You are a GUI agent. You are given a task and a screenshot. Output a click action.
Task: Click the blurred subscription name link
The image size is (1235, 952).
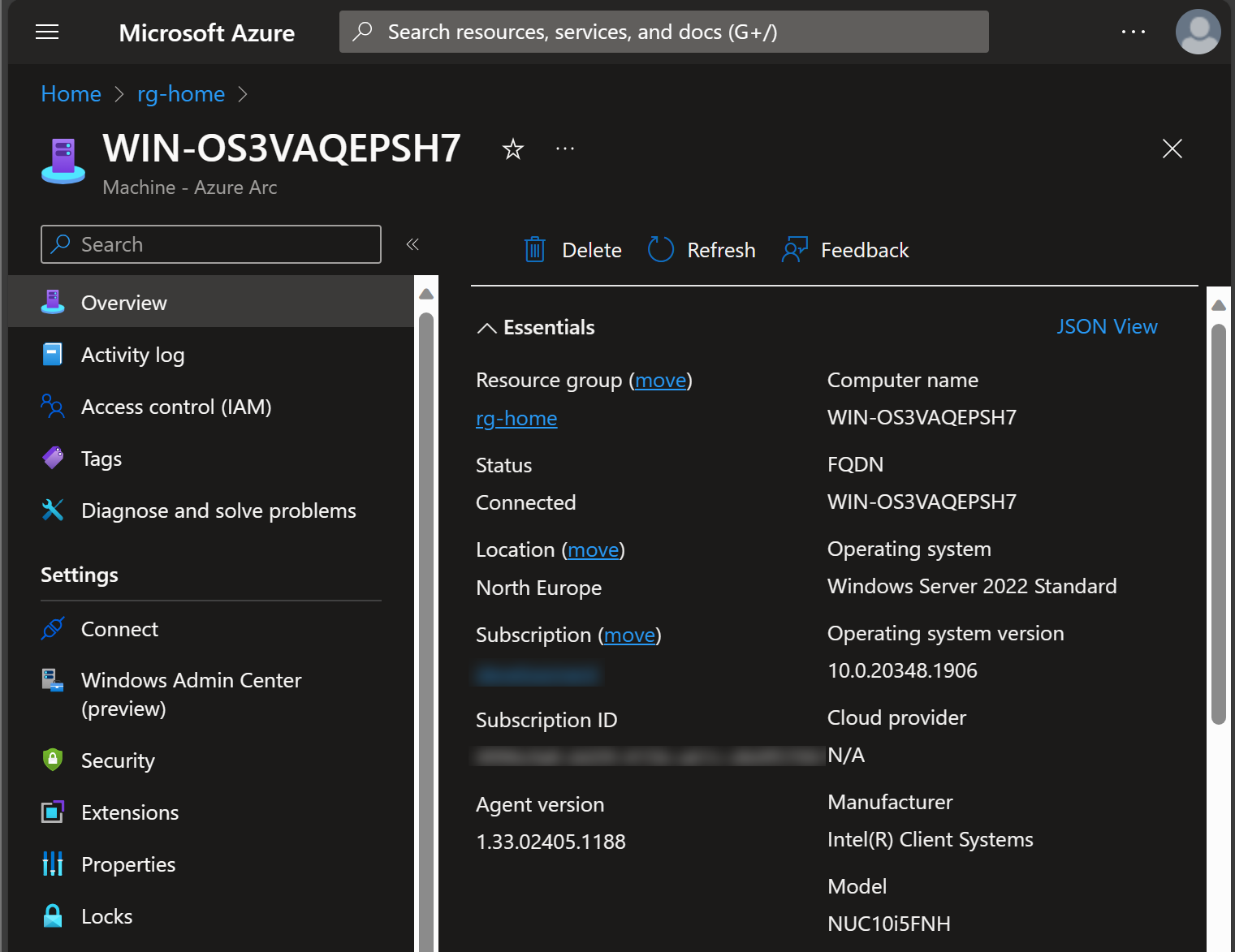pyautogui.click(x=538, y=674)
